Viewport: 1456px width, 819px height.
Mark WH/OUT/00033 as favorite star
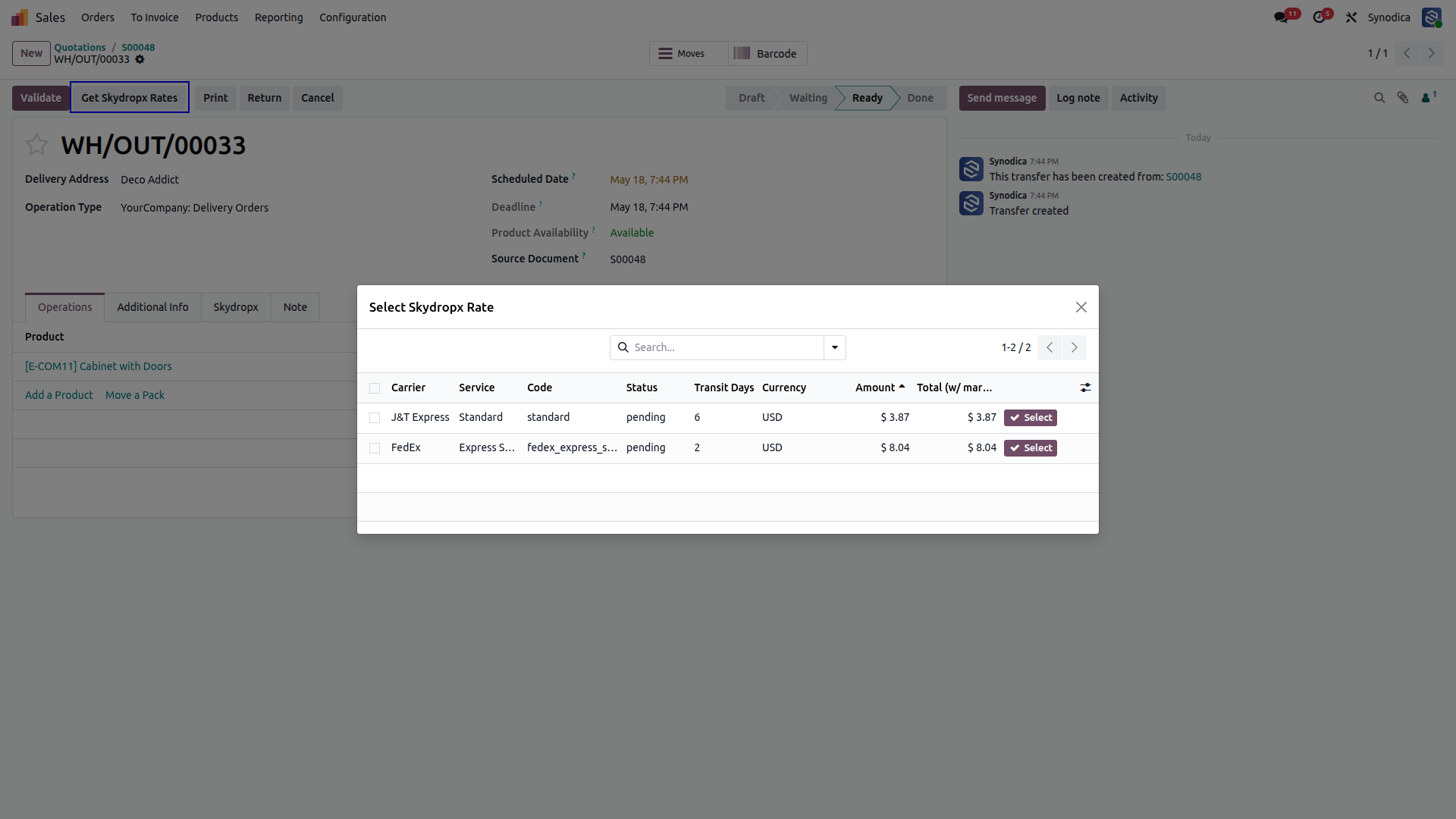click(36, 144)
